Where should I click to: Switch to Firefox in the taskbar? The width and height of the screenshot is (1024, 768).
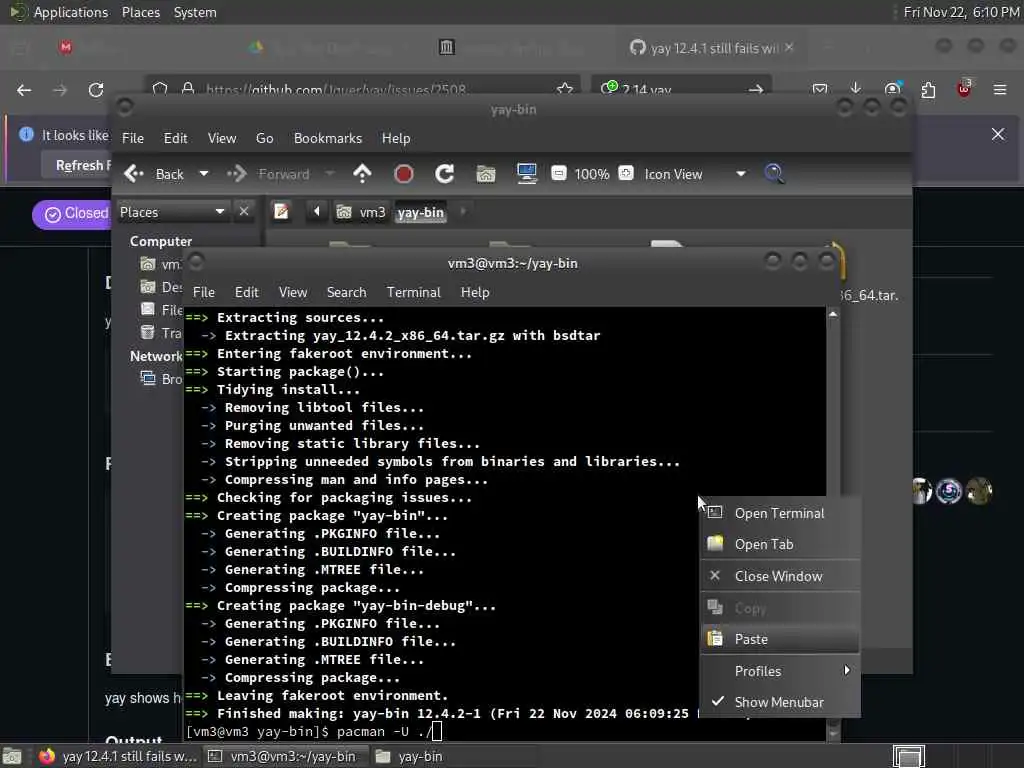(118, 756)
